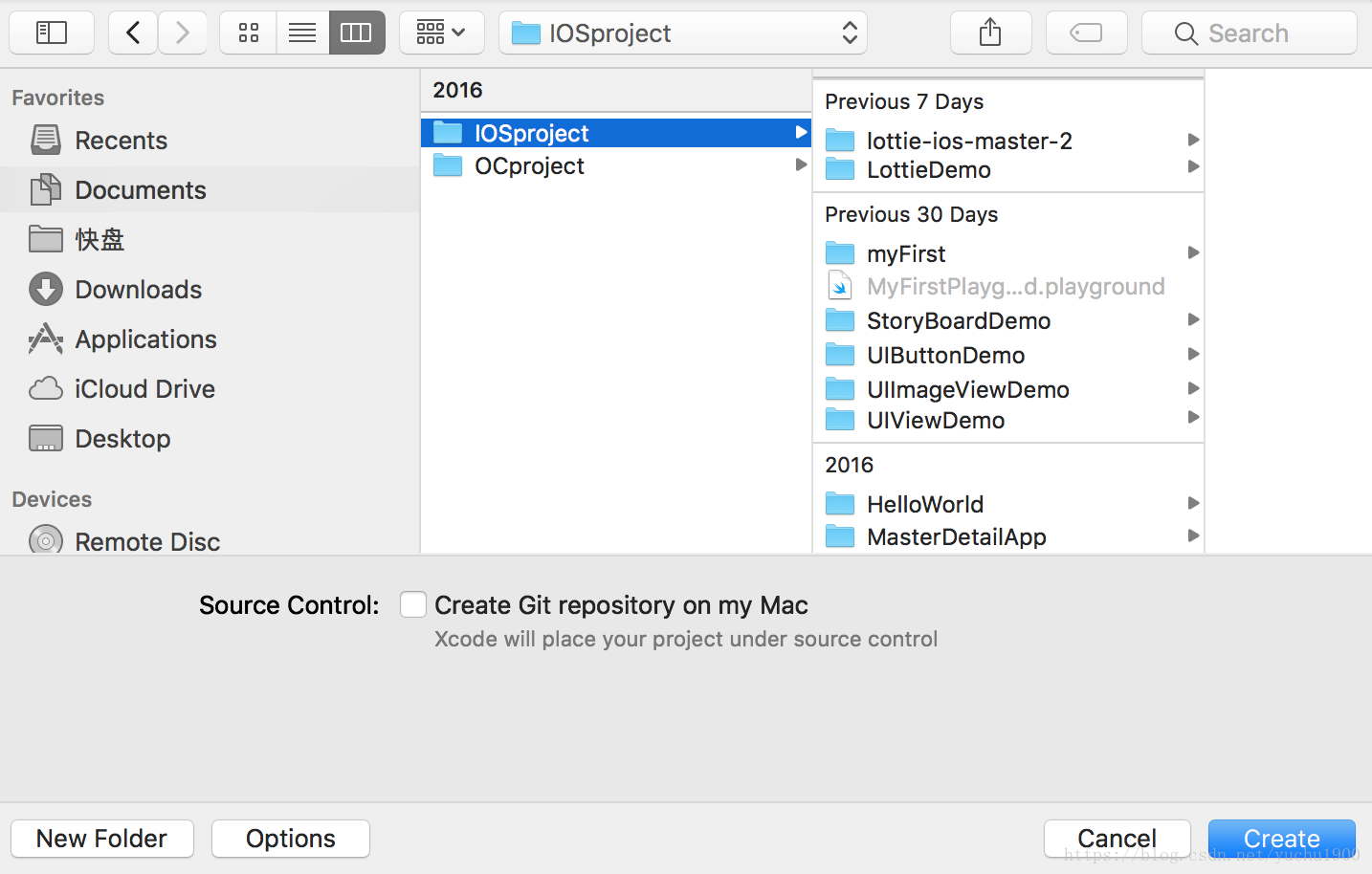The image size is (1372, 874).
Task: Open the IOSproject path popup menu
Action: coord(683,33)
